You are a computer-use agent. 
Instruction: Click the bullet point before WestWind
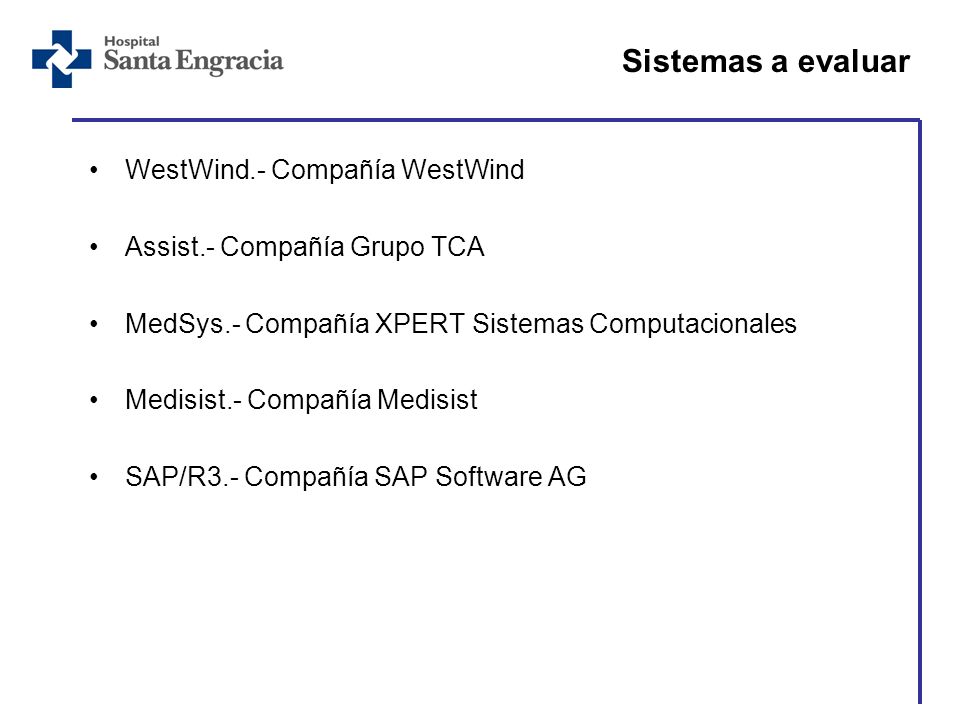click(x=94, y=170)
